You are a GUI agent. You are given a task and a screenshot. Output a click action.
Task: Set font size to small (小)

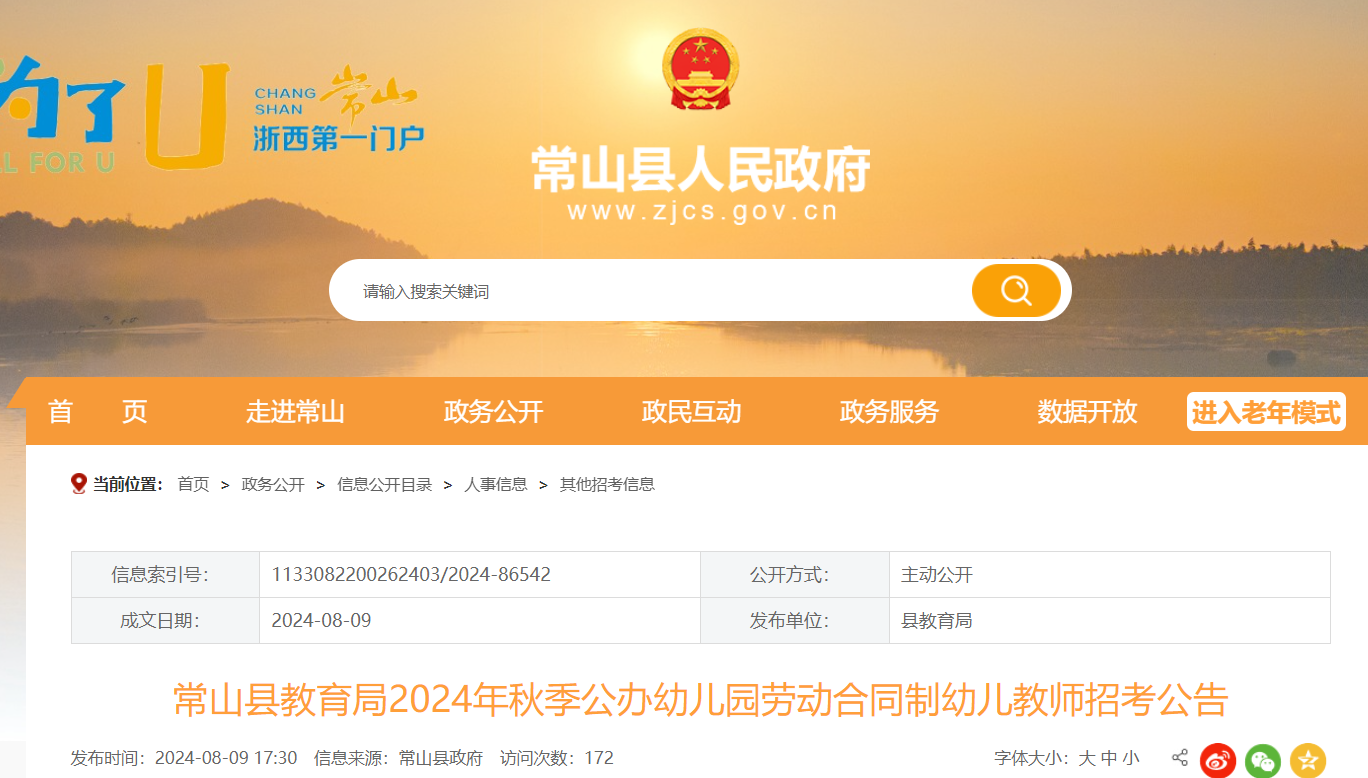click(1131, 758)
